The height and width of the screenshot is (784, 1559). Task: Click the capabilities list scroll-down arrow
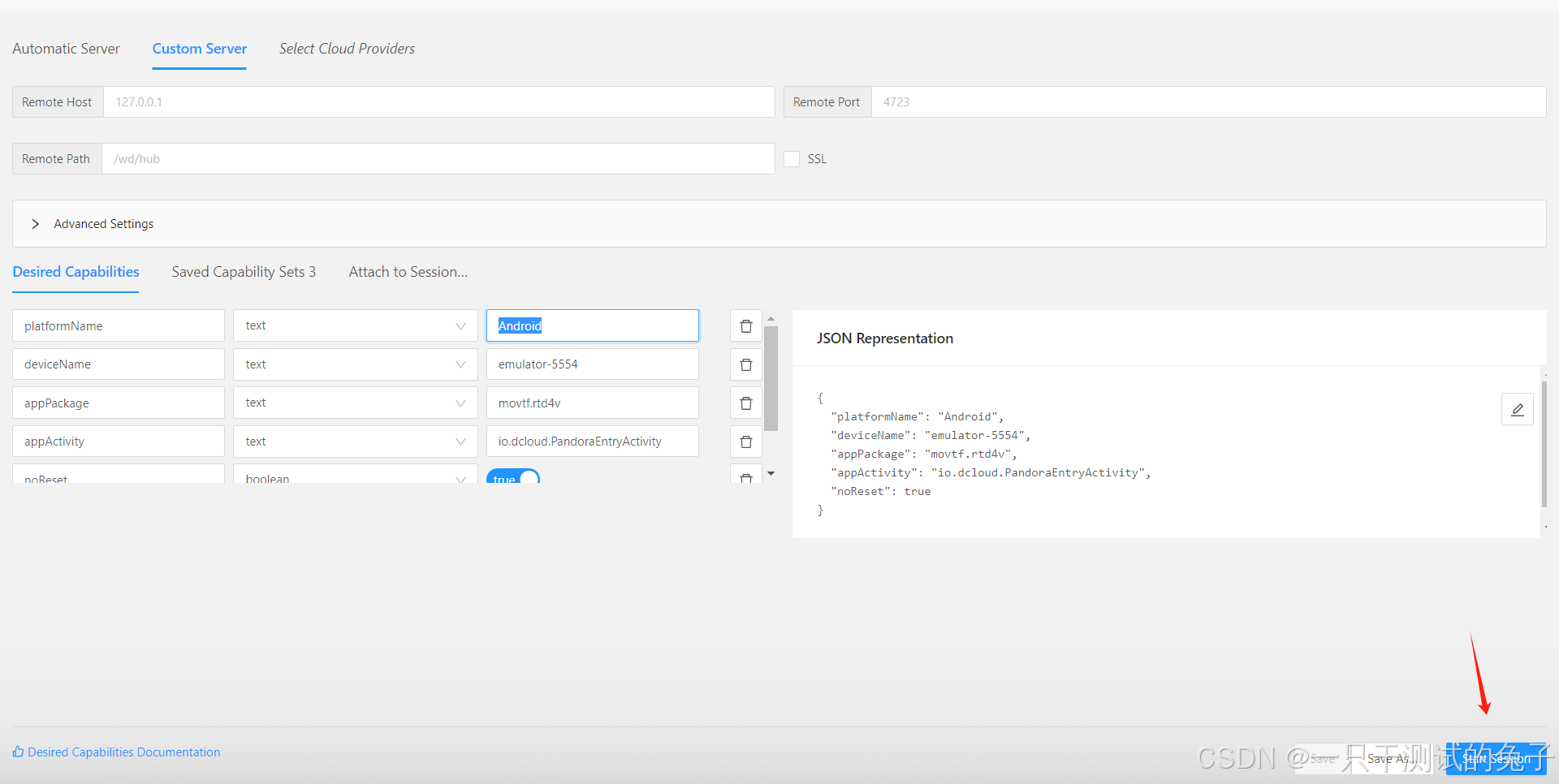(771, 473)
